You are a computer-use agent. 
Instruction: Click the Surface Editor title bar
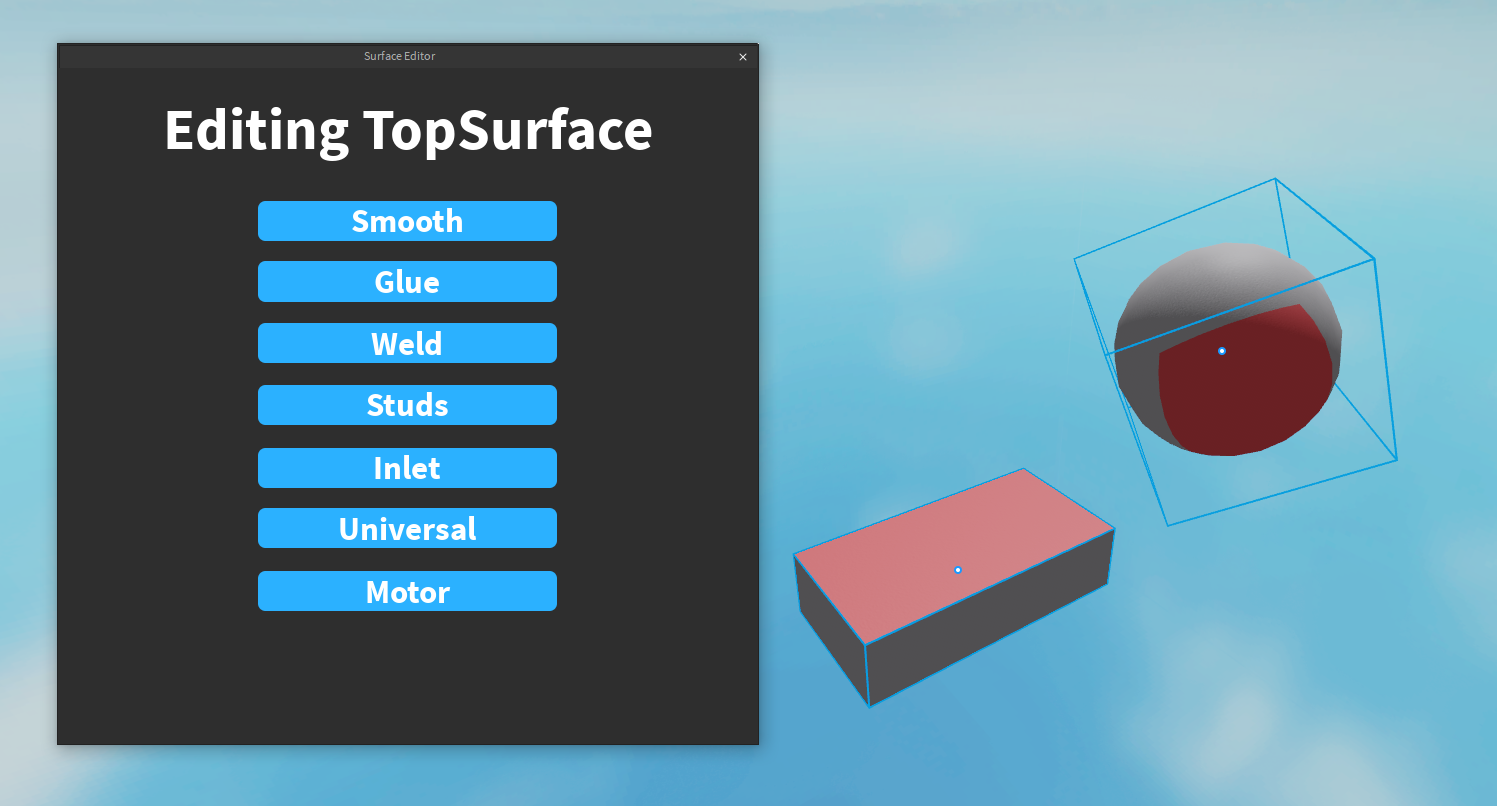point(399,56)
